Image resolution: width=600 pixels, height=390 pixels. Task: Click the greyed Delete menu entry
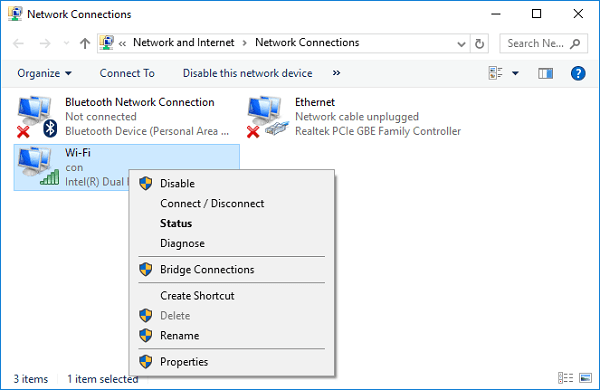[x=232, y=315]
